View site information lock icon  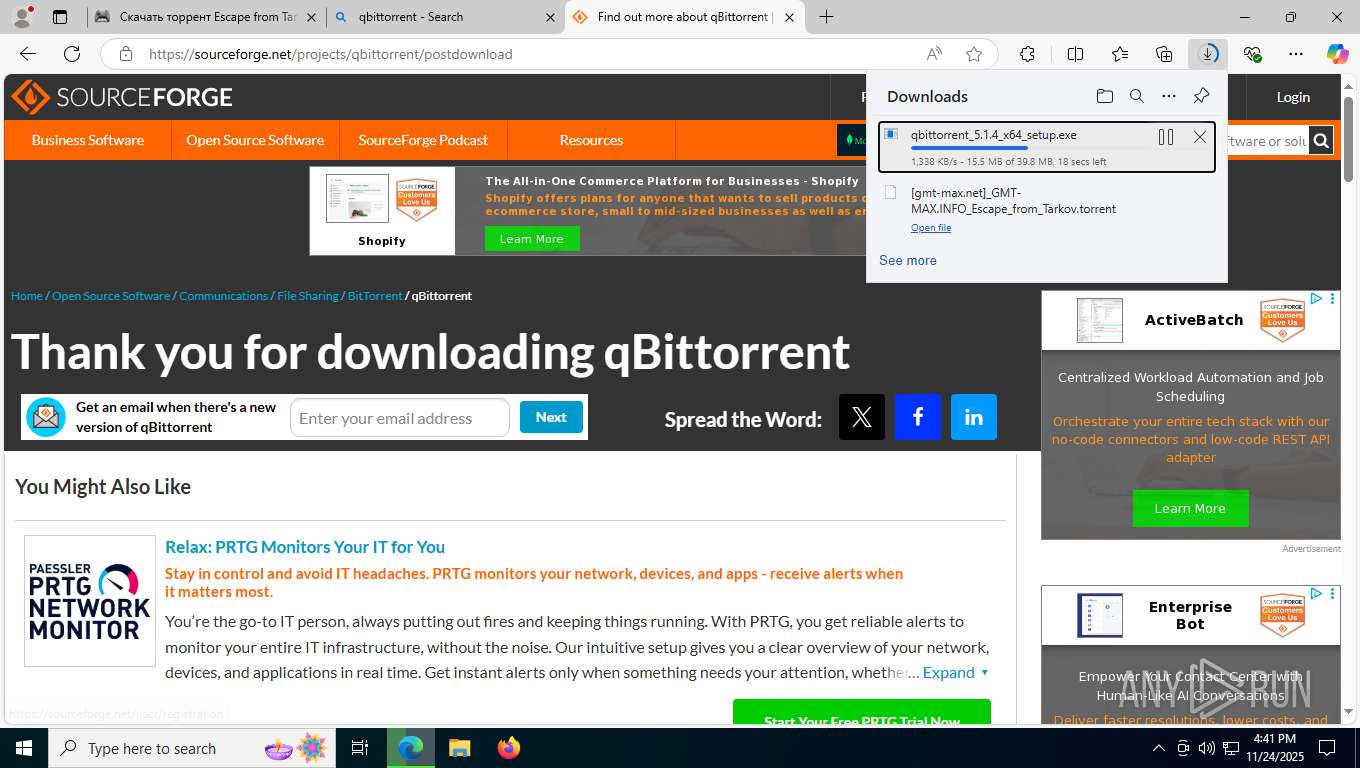point(125,54)
